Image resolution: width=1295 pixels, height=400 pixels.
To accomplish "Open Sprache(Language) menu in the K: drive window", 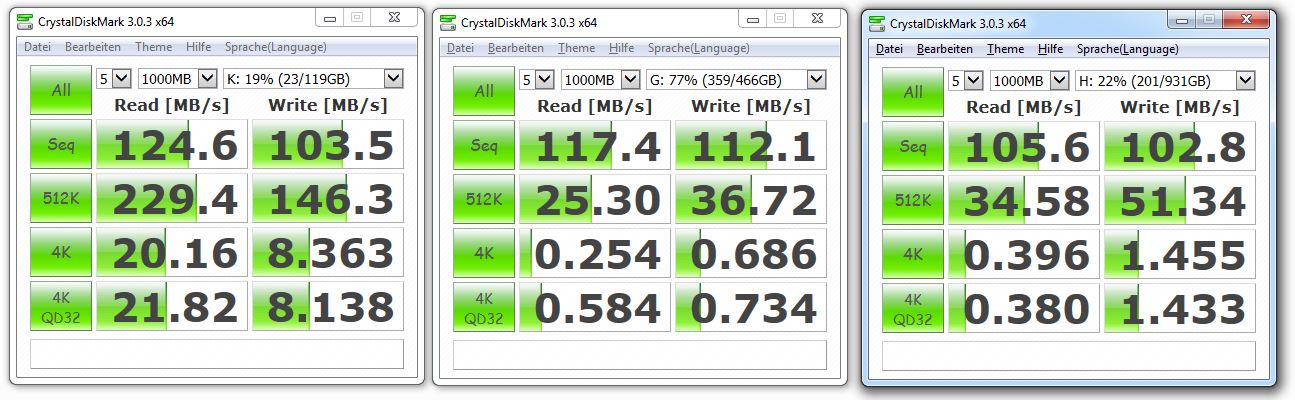I will click(x=275, y=47).
